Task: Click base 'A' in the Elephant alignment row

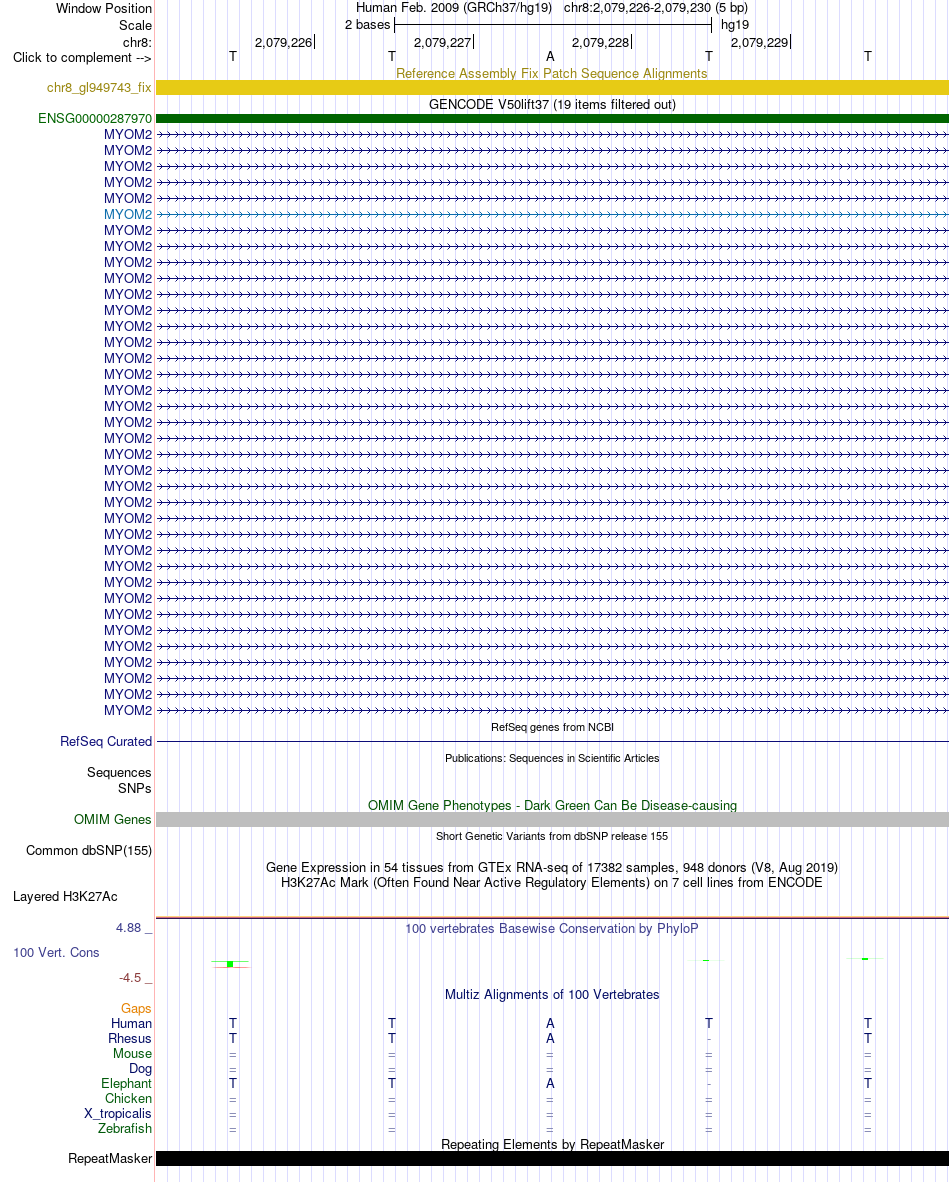Action: 550,1084
